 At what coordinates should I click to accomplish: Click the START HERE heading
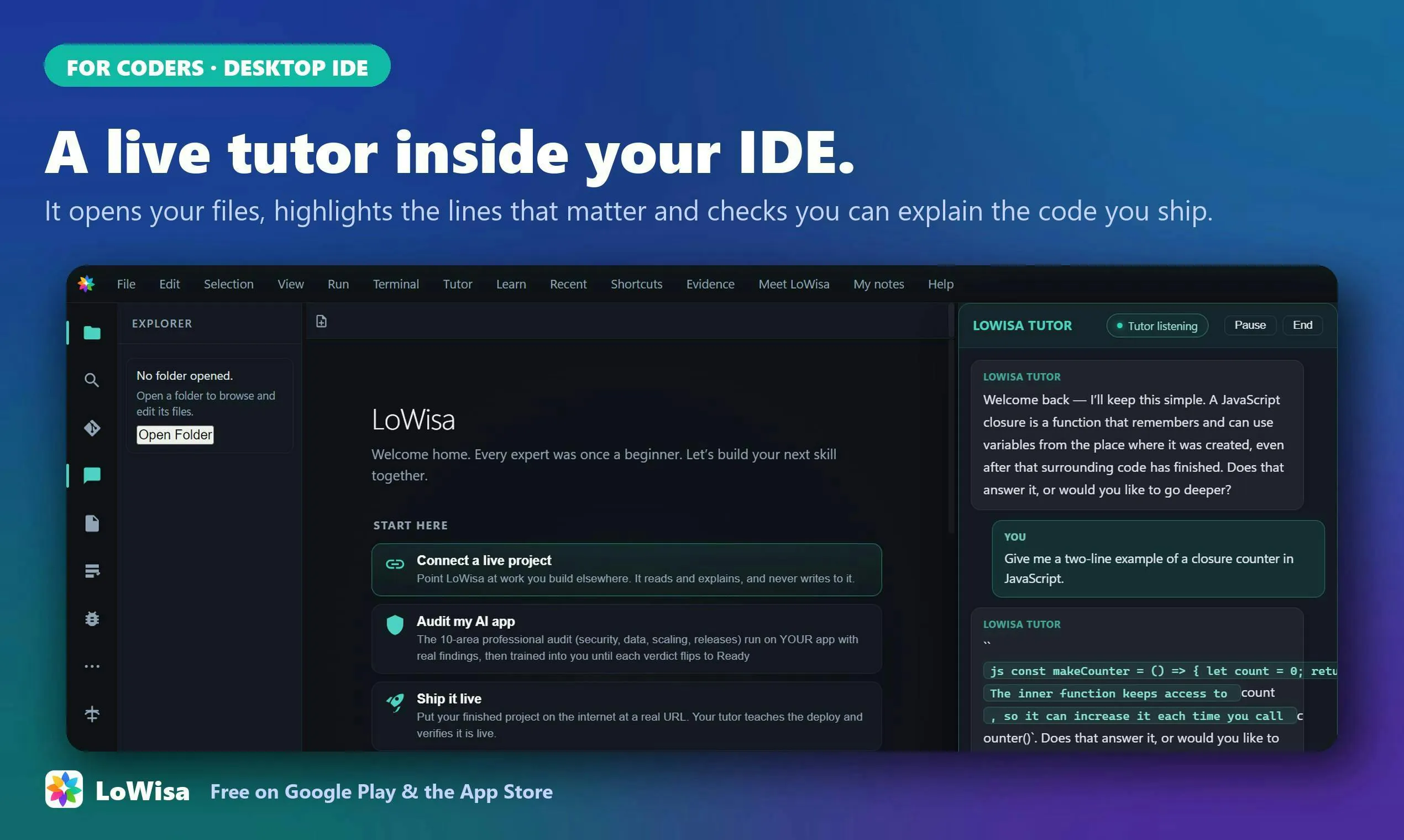(411, 526)
